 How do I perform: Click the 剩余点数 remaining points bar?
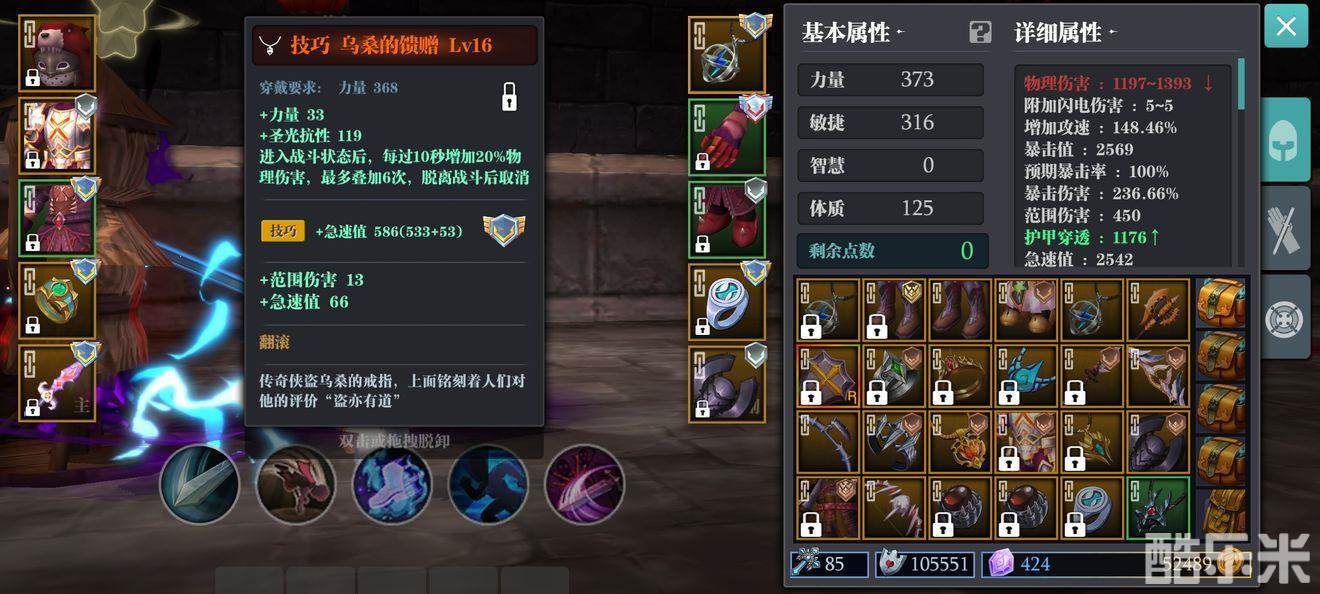point(892,251)
